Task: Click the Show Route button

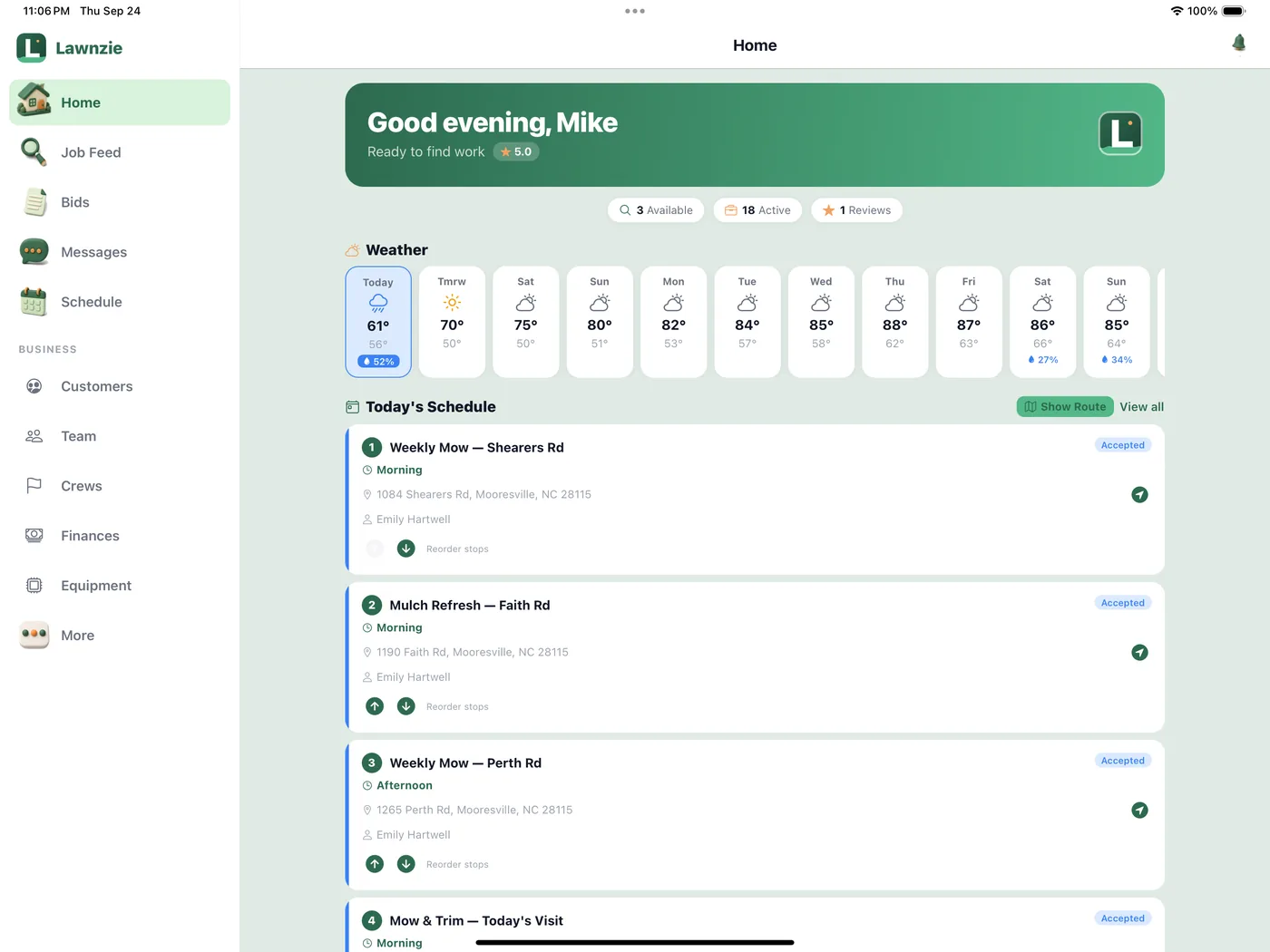Action: point(1065,407)
